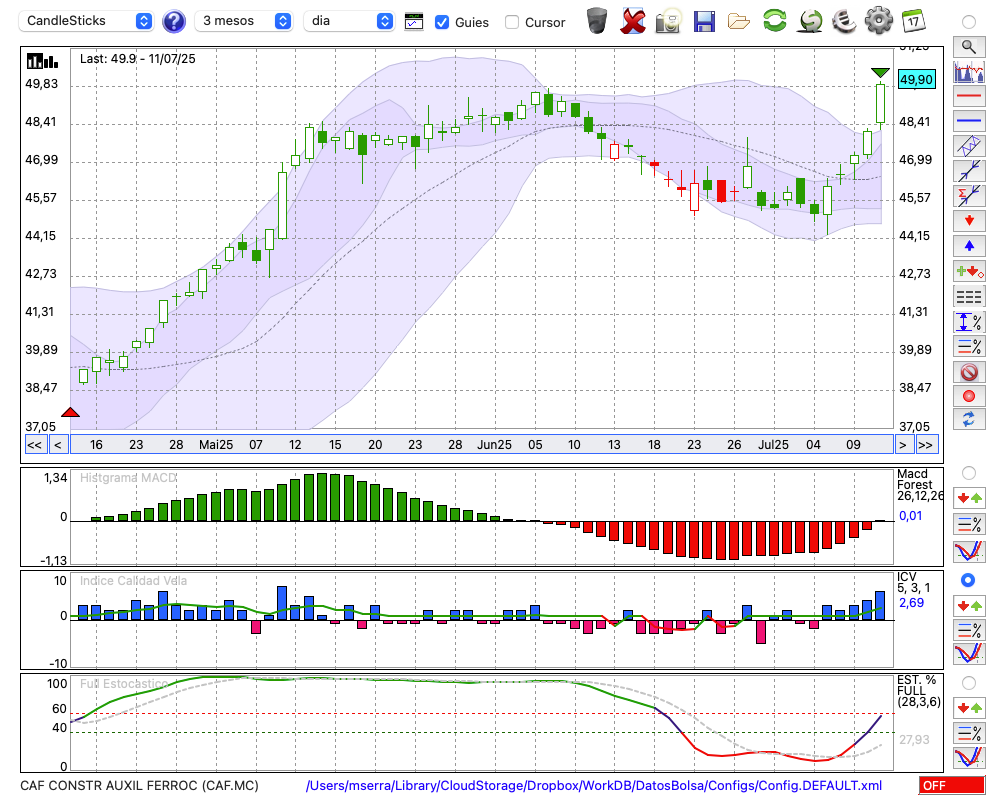Click oscillator curve button in Estocastico panel
Image resolution: width=1000 pixels, height=800 pixels.
969,757
